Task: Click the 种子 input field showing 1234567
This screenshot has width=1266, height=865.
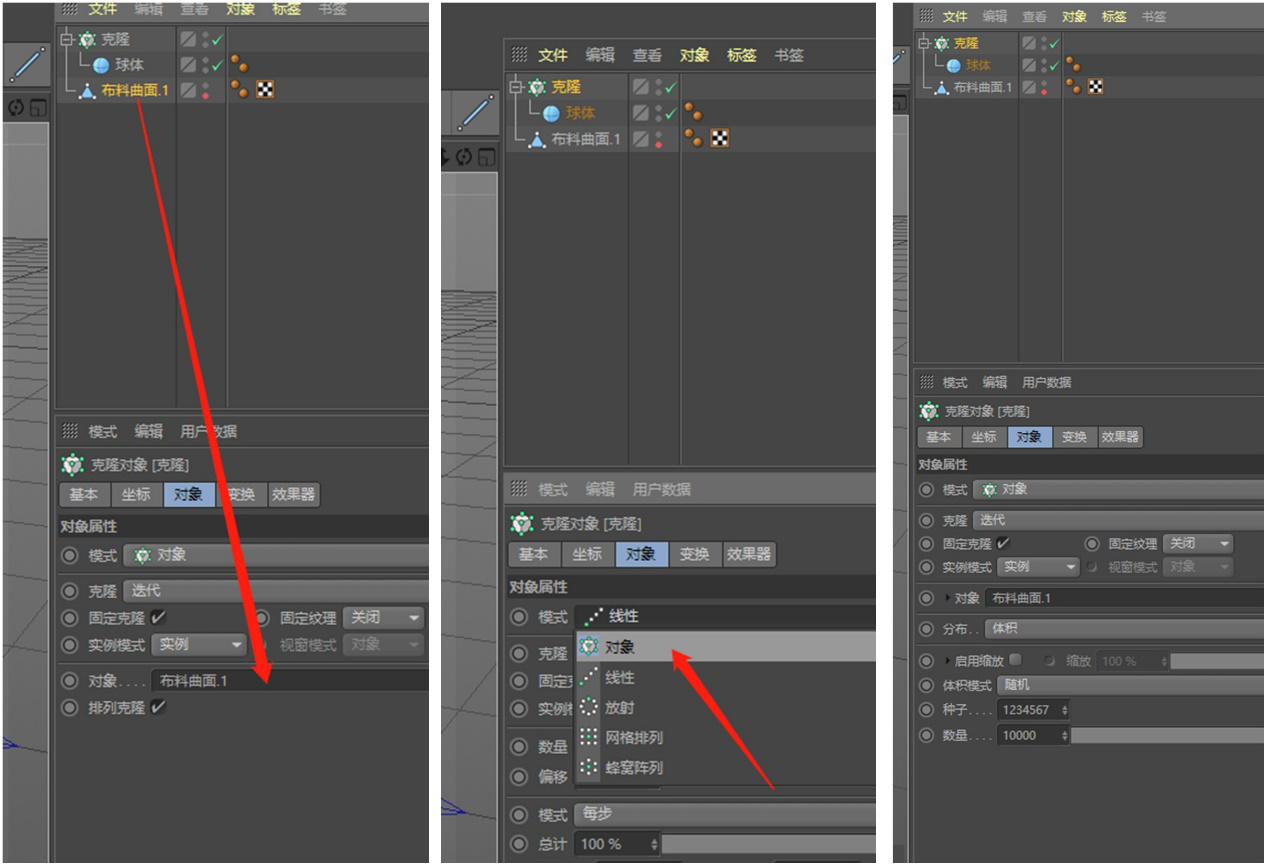Action: point(1030,710)
